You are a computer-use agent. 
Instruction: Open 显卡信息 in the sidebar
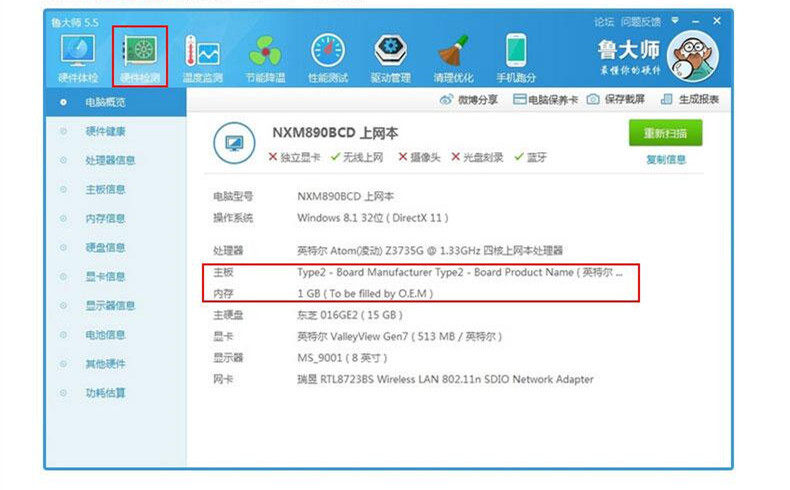coord(105,276)
